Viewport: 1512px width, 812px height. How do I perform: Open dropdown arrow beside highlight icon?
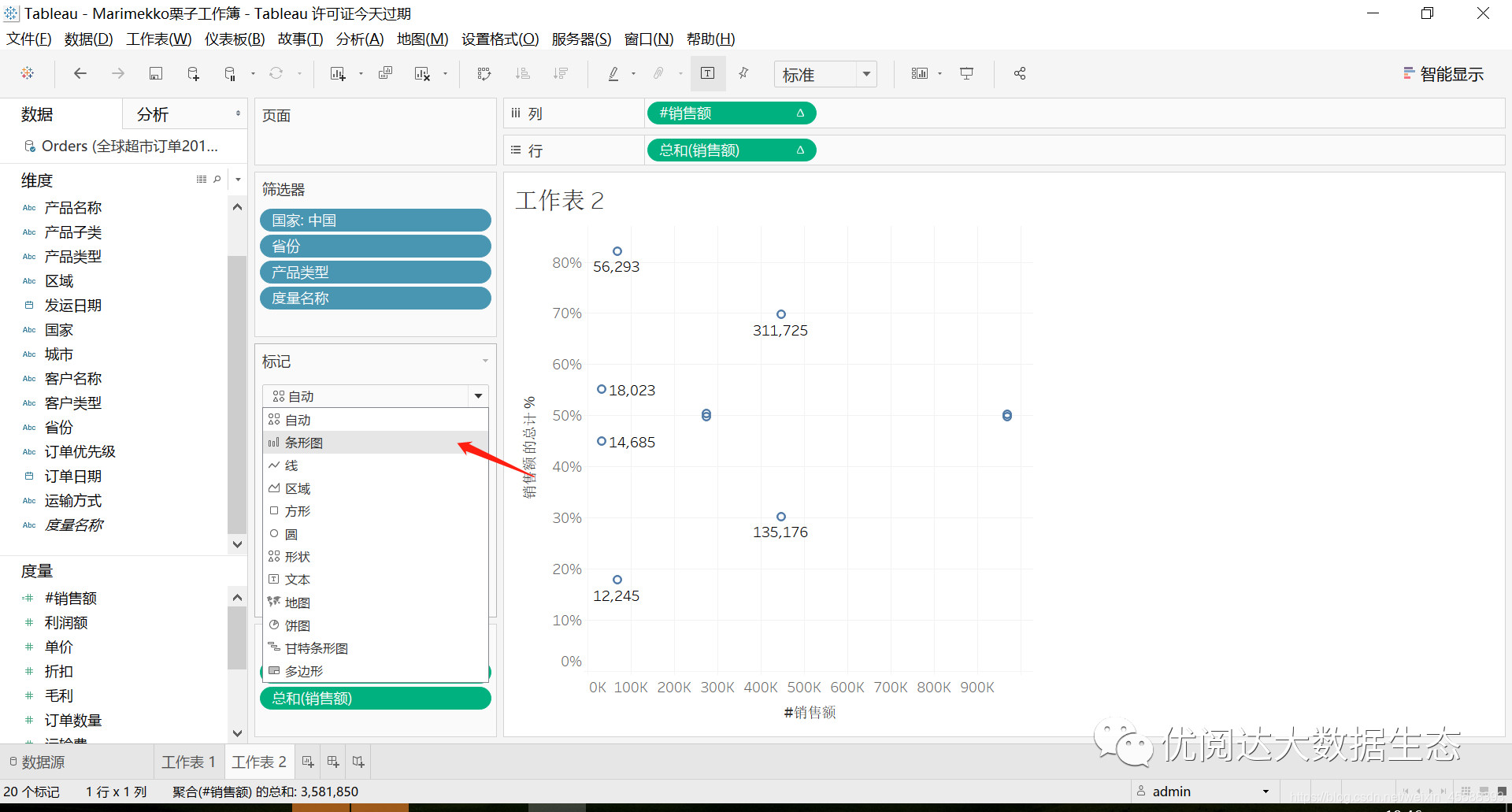633,73
